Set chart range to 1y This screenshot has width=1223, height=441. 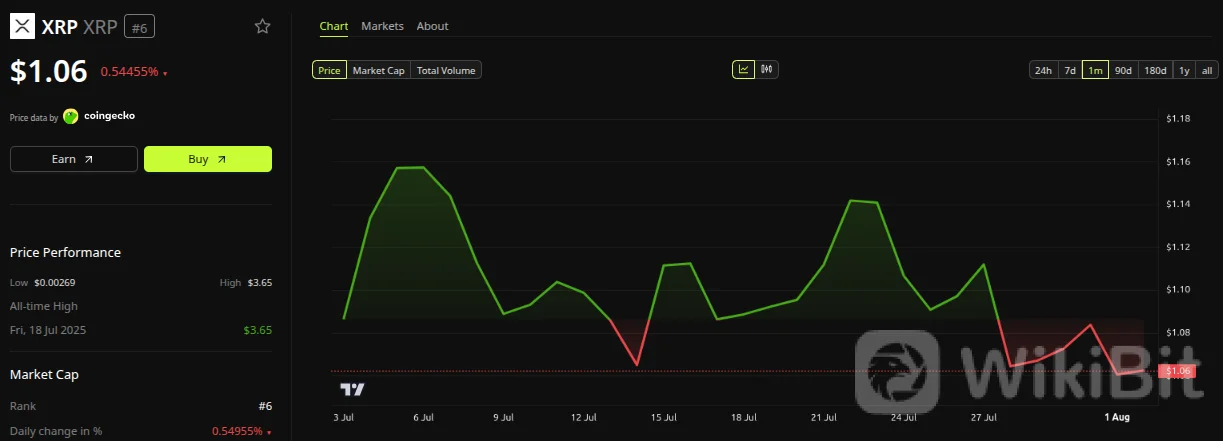[1184, 70]
